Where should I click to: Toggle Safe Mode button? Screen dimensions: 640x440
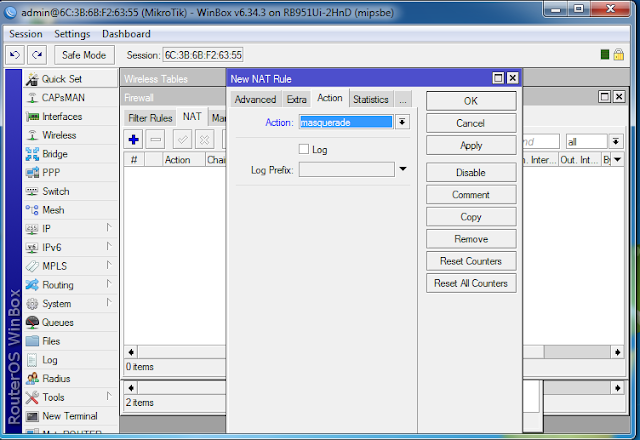84,55
